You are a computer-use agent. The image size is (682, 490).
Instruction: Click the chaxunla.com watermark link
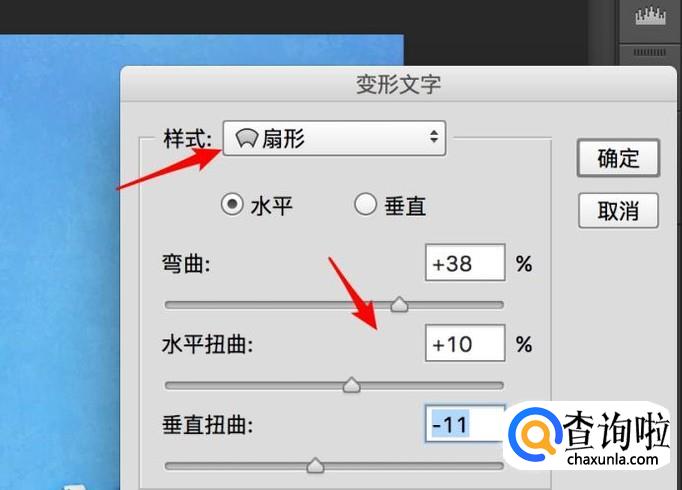point(613,459)
